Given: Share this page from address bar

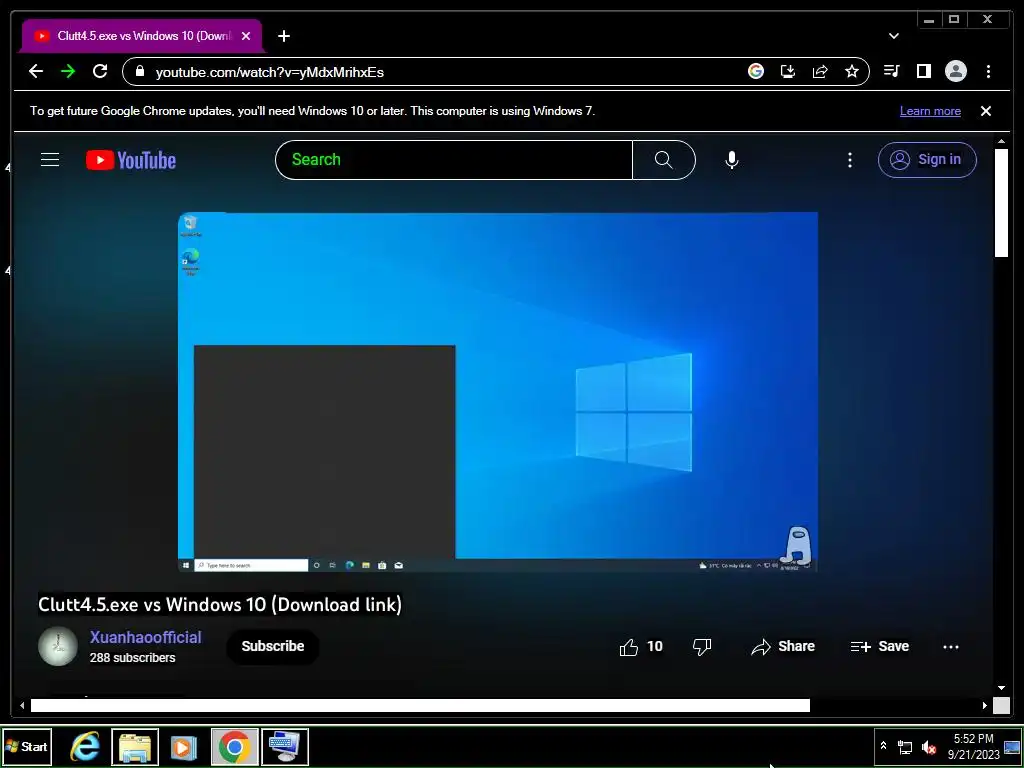Looking at the screenshot, I should click(x=820, y=71).
